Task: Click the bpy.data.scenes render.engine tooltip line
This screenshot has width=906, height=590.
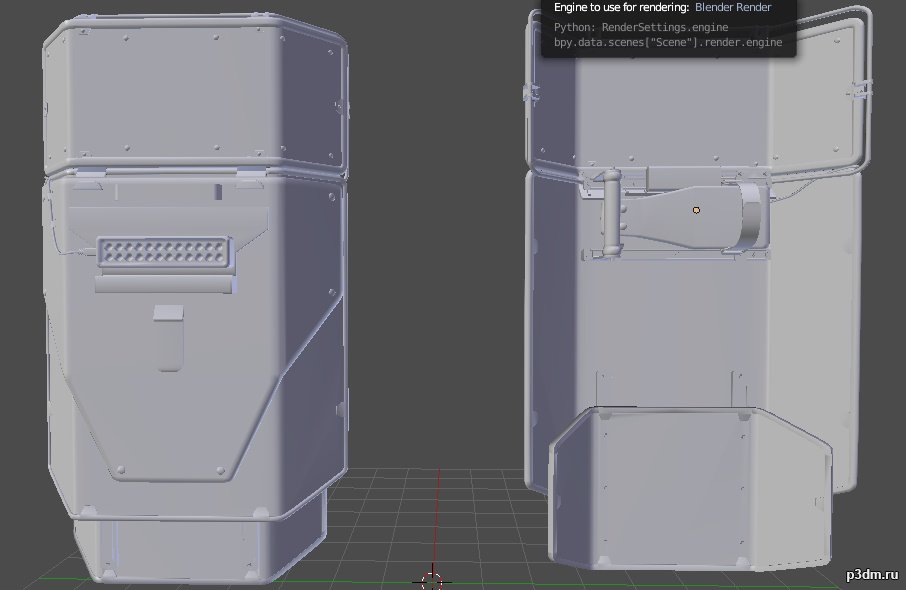Action: pyautogui.click(x=668, y=42)
